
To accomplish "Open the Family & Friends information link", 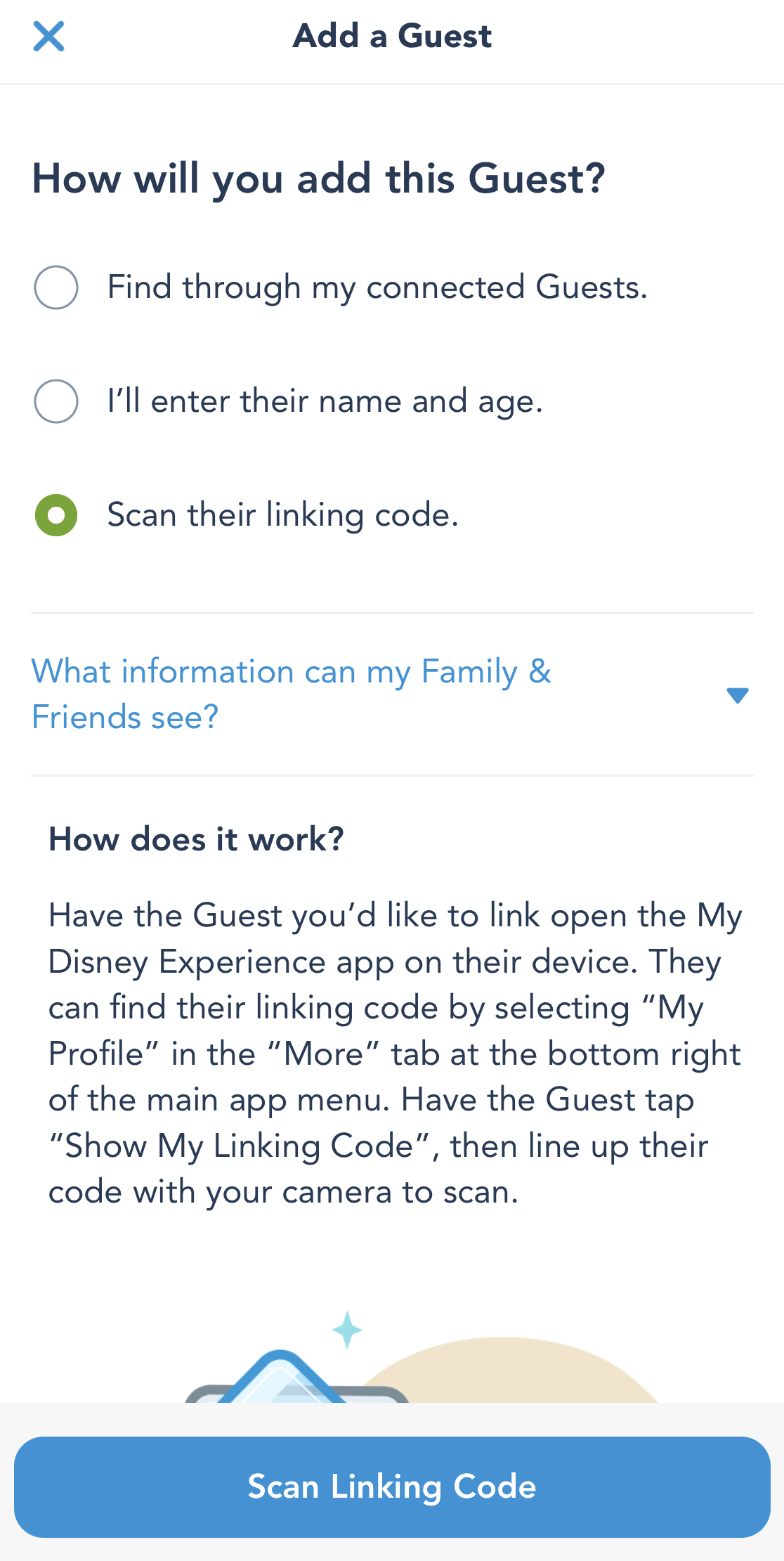I will coord(291,672).
